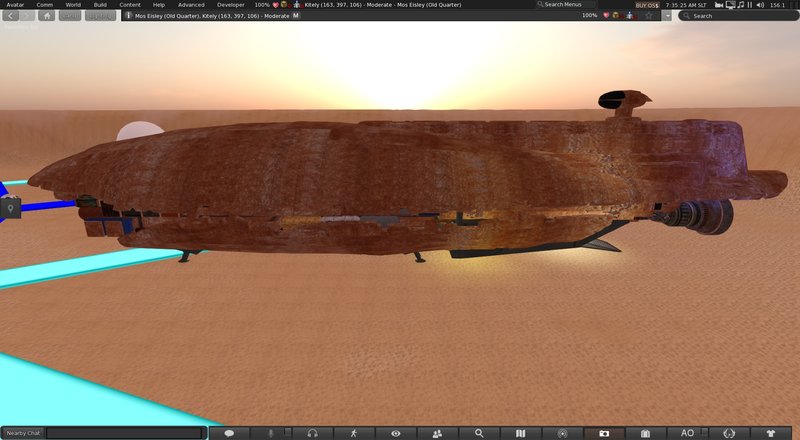
Task: Teleport home with the house icon
Action: tap(46, 16)
